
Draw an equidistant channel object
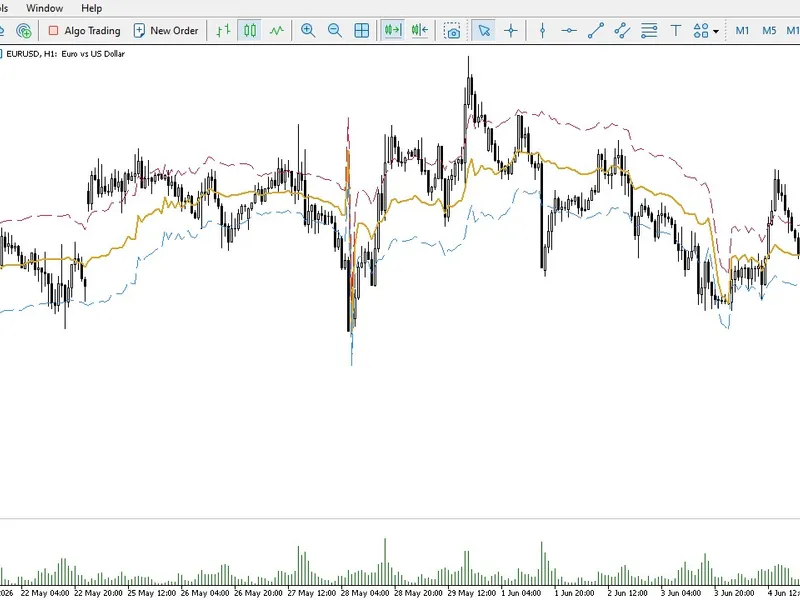pos(622,31)
